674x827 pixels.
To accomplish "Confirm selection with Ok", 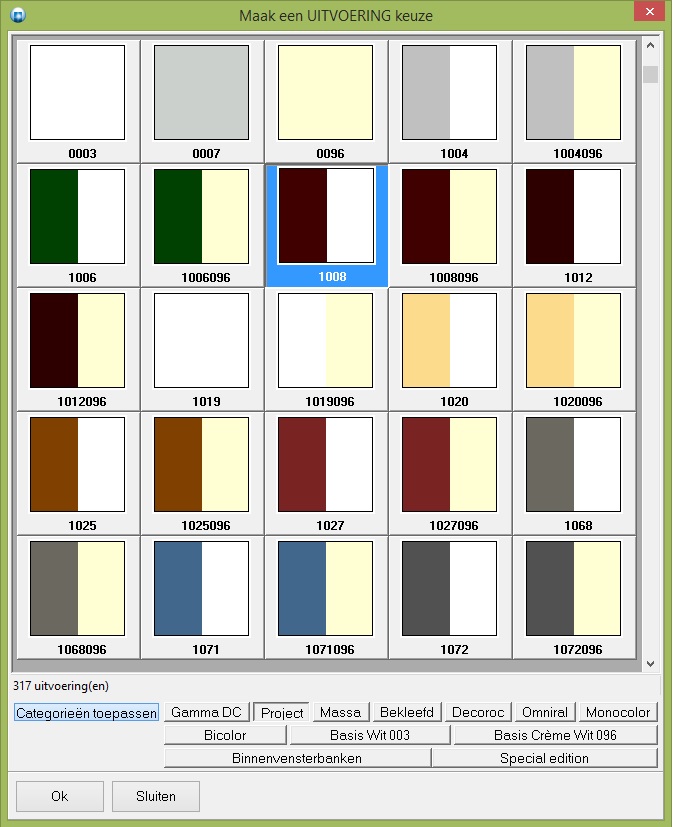I will pyautogui.click(x=60, y=796).
